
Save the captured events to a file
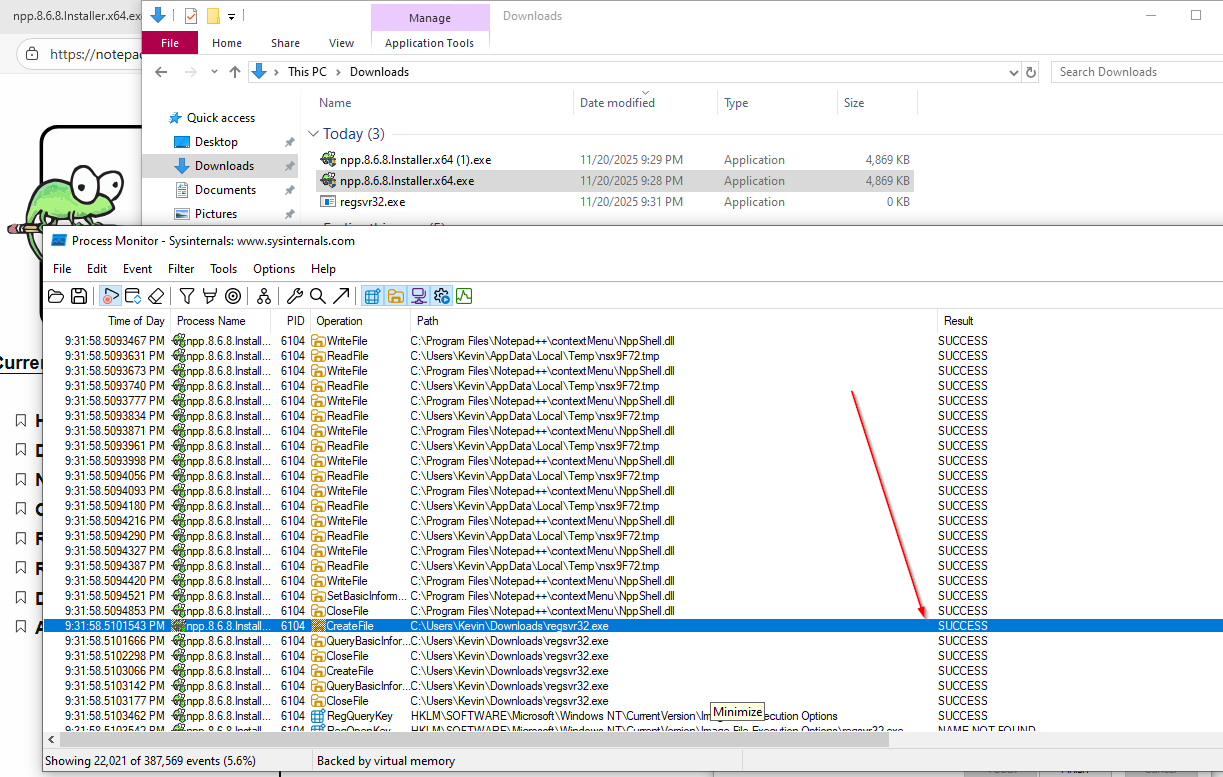point(79,295)
